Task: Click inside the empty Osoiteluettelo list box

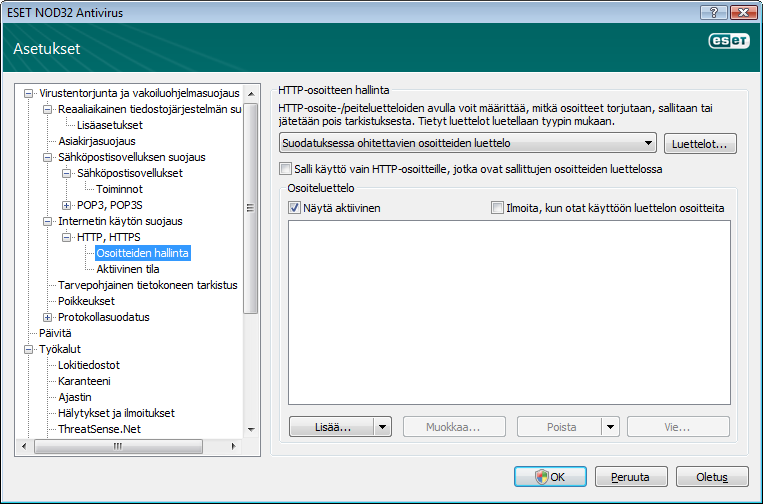Action: (x=509, y=312)
